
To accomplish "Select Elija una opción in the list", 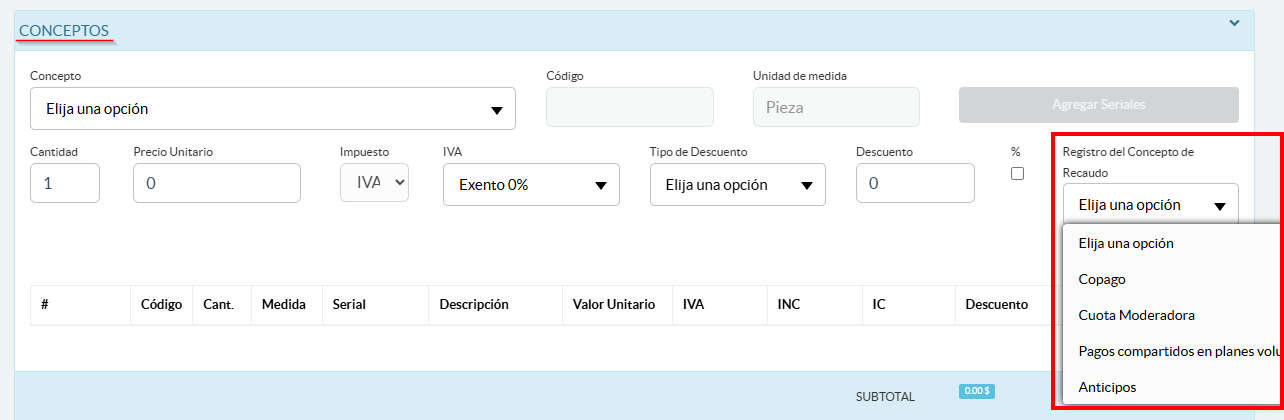I will pyautogui.click(x=1126, y=243).
